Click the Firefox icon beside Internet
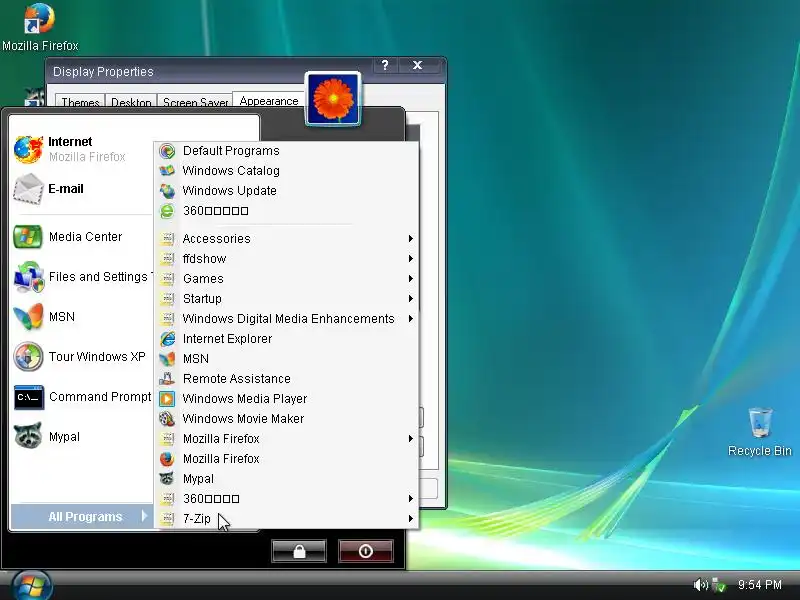 (x=28, y=149)
